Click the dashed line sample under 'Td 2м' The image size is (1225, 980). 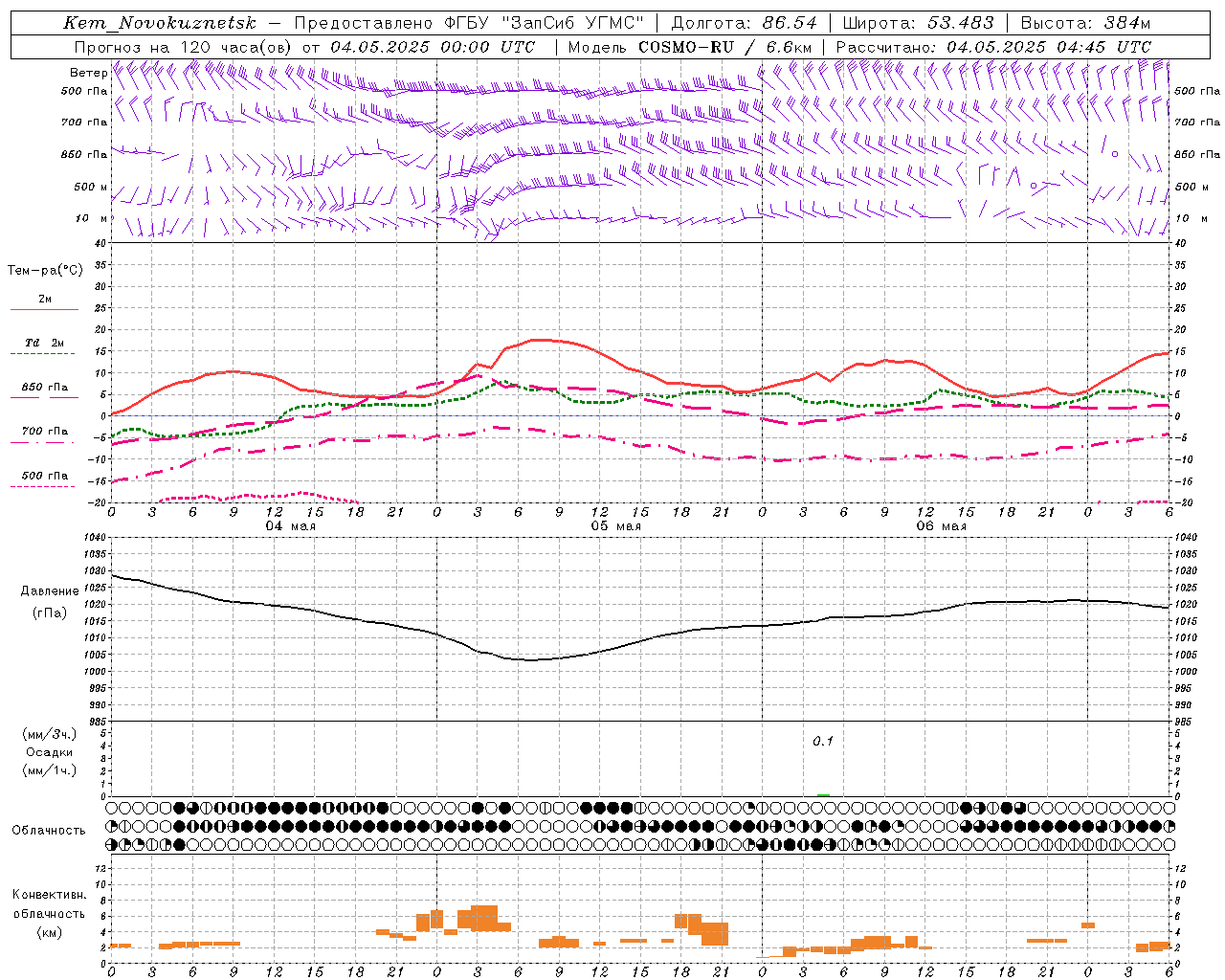[42, 354]
